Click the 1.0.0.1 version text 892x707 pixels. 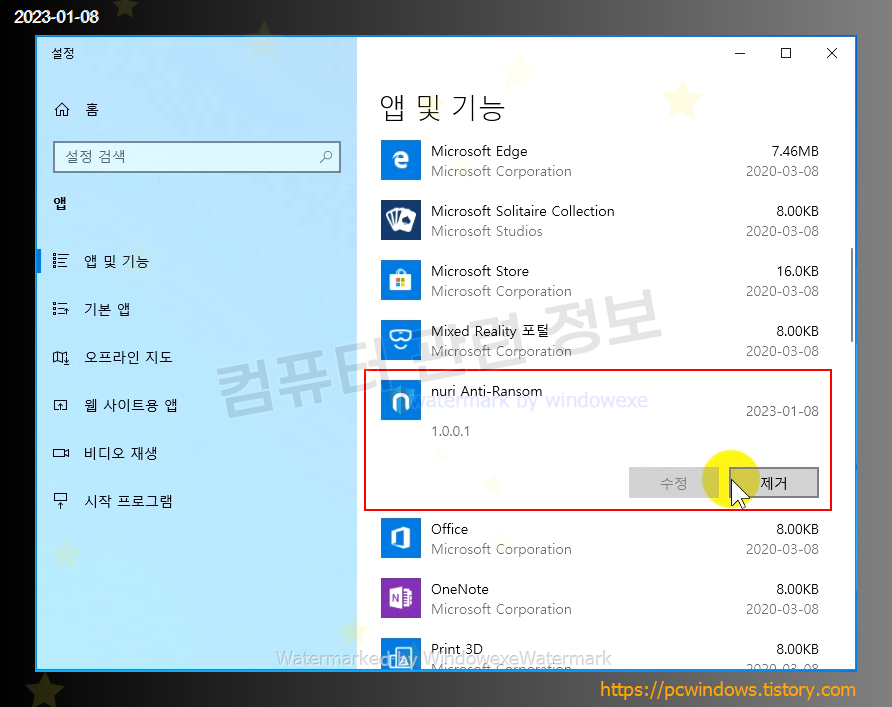[451, 431]
